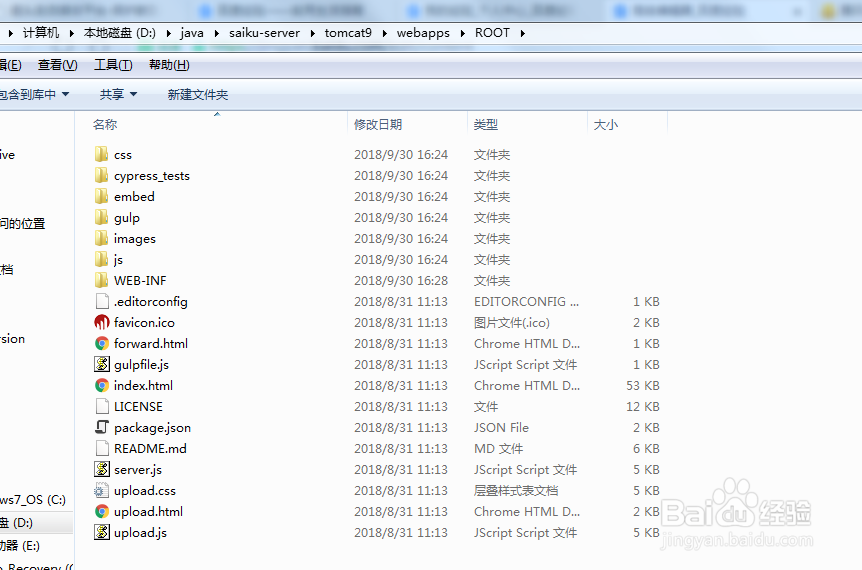The height and width of the screenshot is (570, 862).
Task: Select the file name index.html
Action: click(x=143, y=385)
